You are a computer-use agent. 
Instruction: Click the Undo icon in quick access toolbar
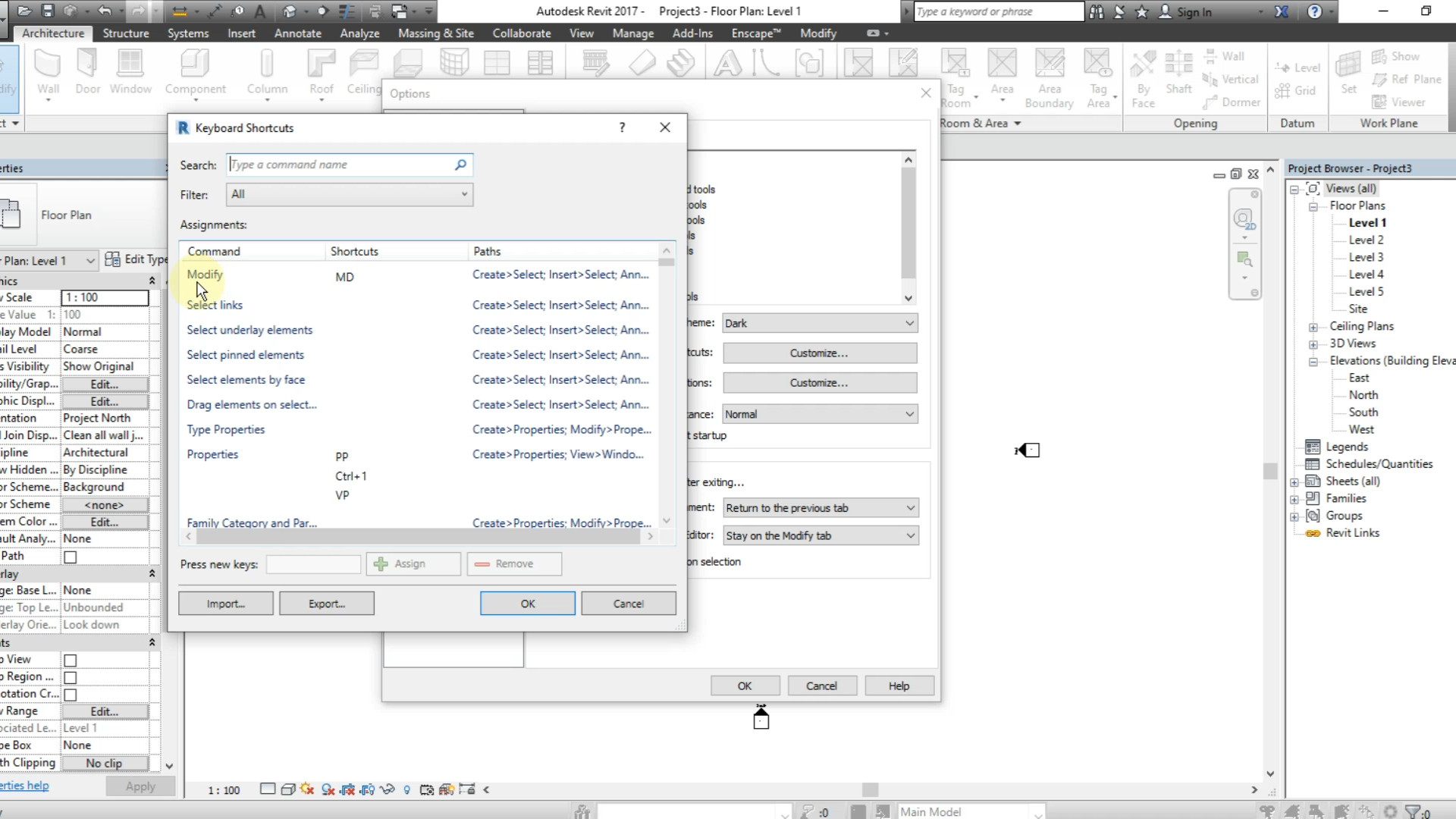pos(105,11)
